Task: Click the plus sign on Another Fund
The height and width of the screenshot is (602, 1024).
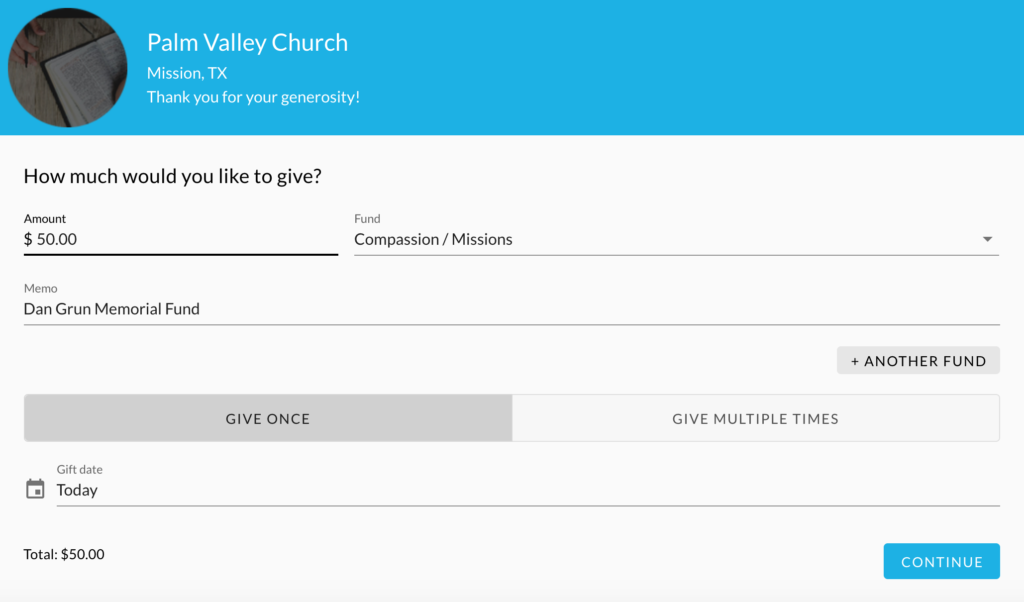Action: click(855, 361)
